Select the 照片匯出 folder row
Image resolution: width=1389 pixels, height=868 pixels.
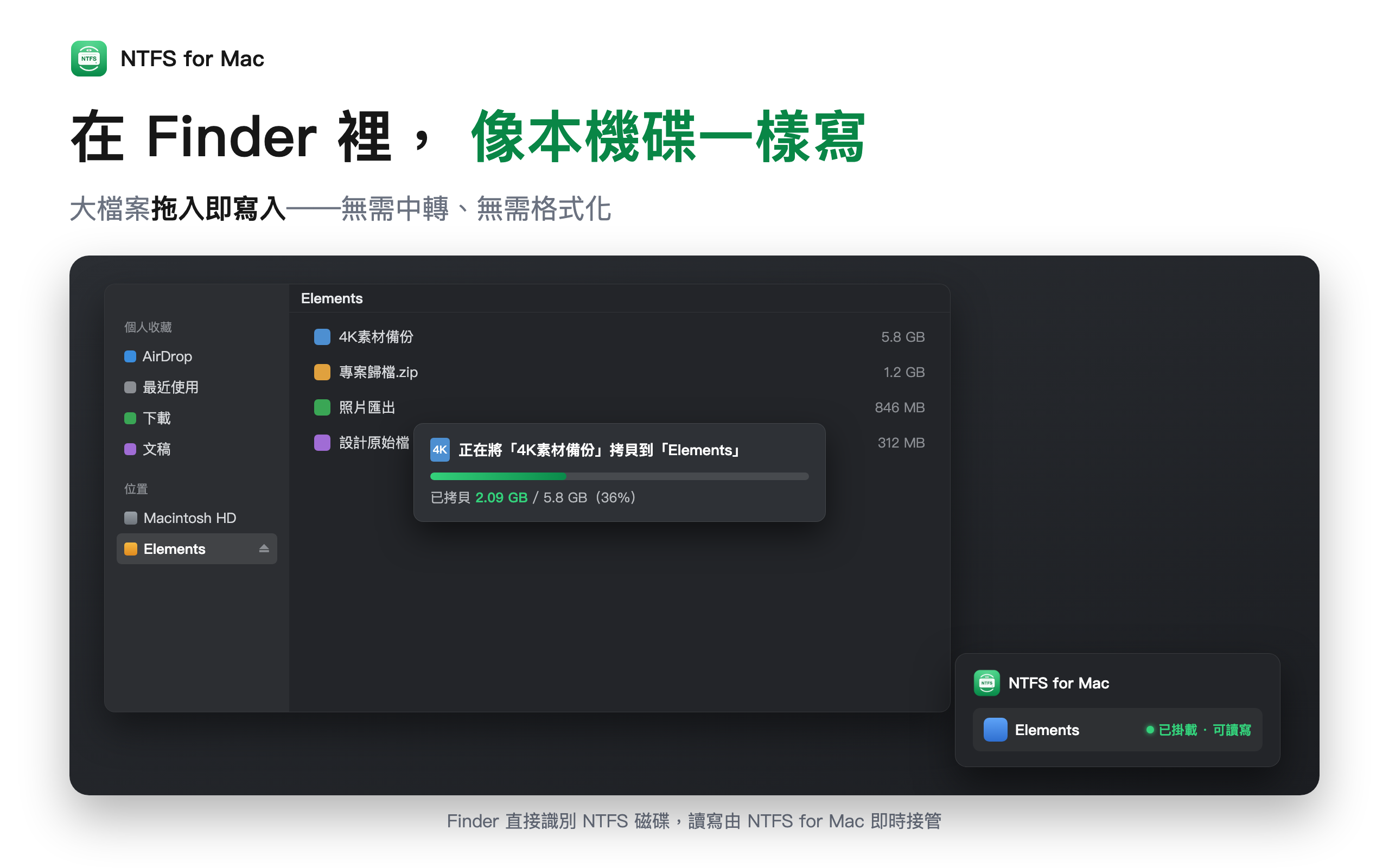click(x=619, y=407)
